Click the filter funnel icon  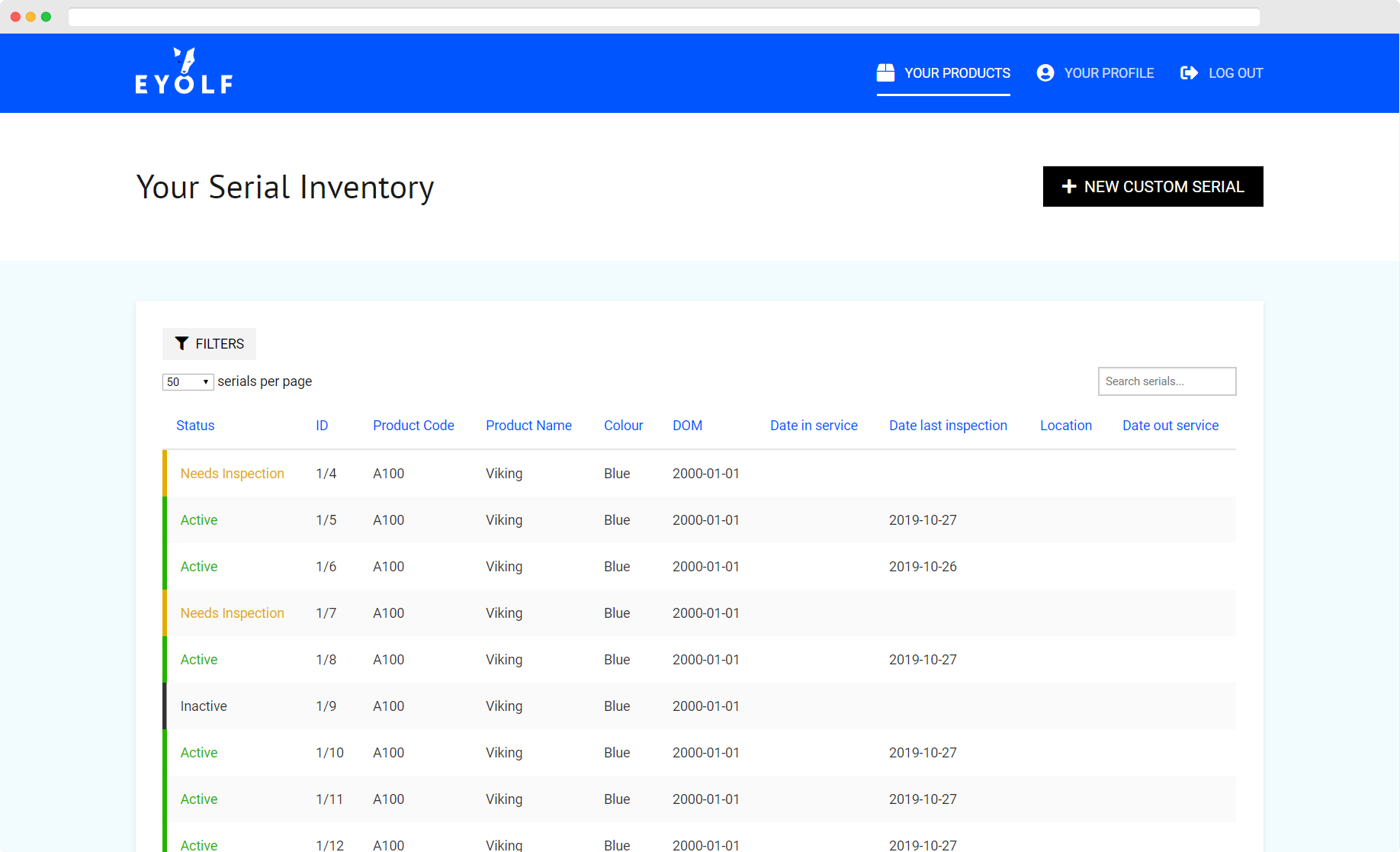(181, 343)
